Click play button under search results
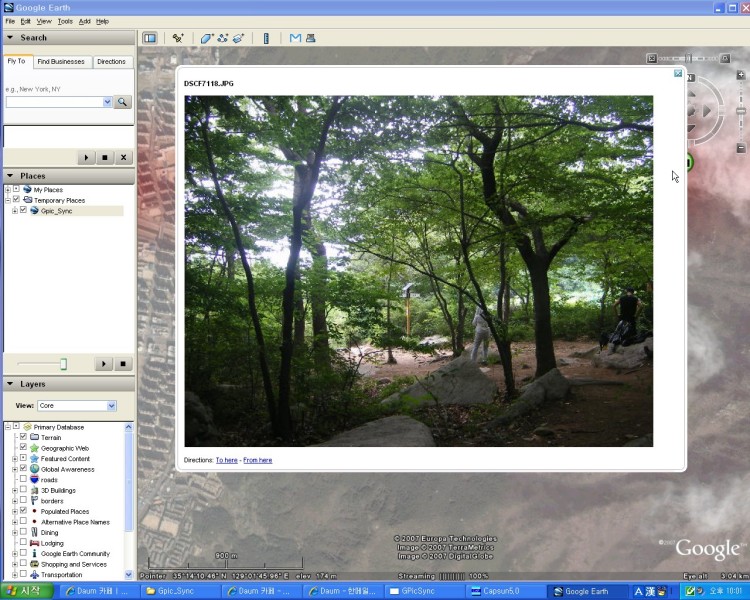This screenshot has width=750, height=600. click(86, 157)
